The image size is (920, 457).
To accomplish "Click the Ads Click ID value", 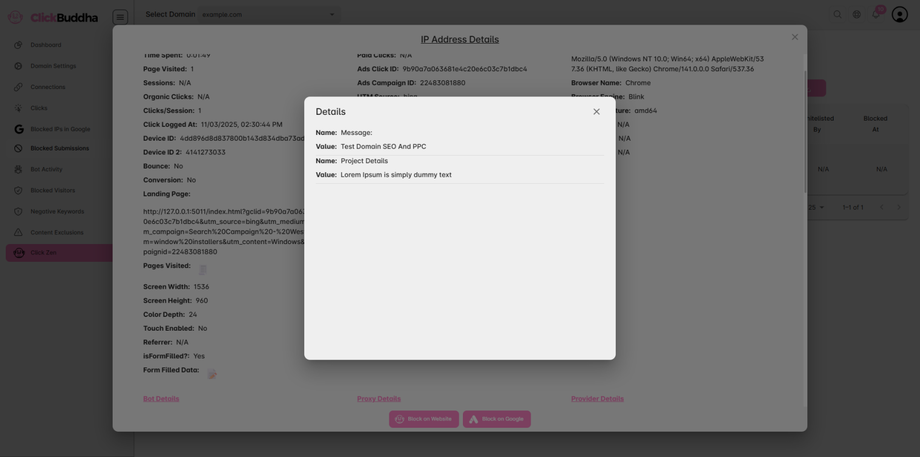I will click(x=465, y=69).
